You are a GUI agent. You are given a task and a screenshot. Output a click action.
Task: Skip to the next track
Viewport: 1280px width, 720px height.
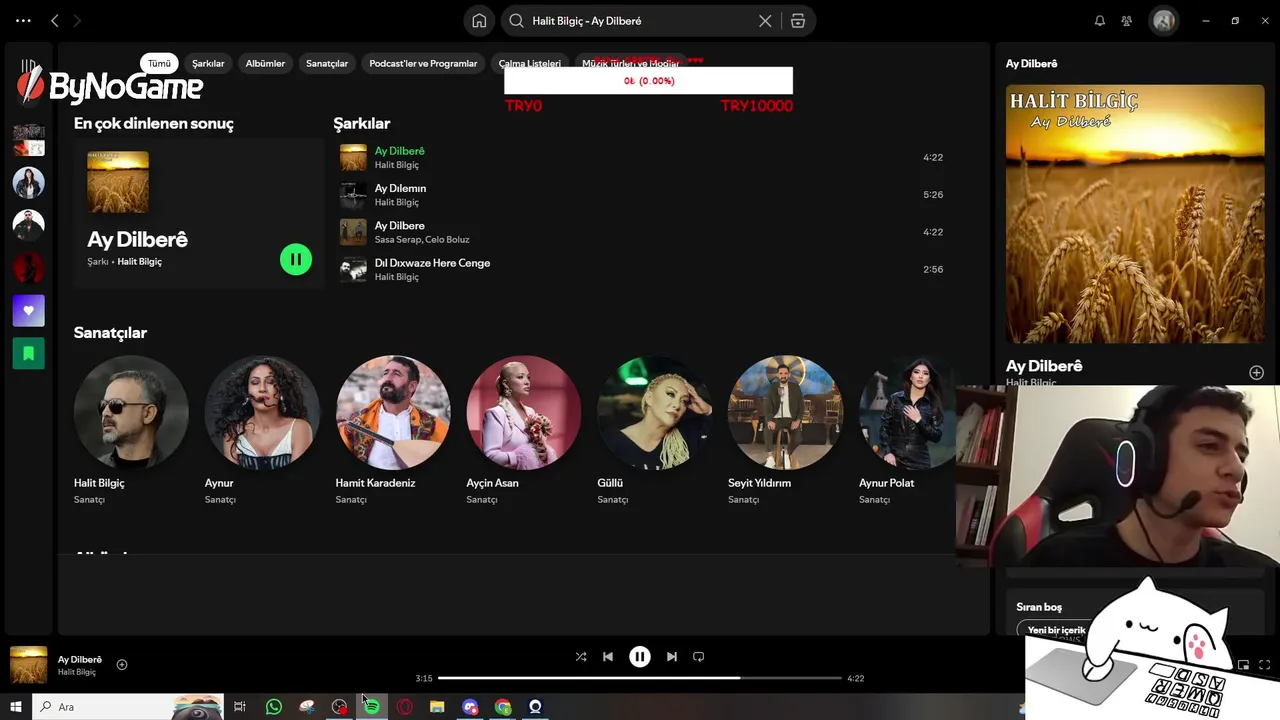tap(672, 657)
